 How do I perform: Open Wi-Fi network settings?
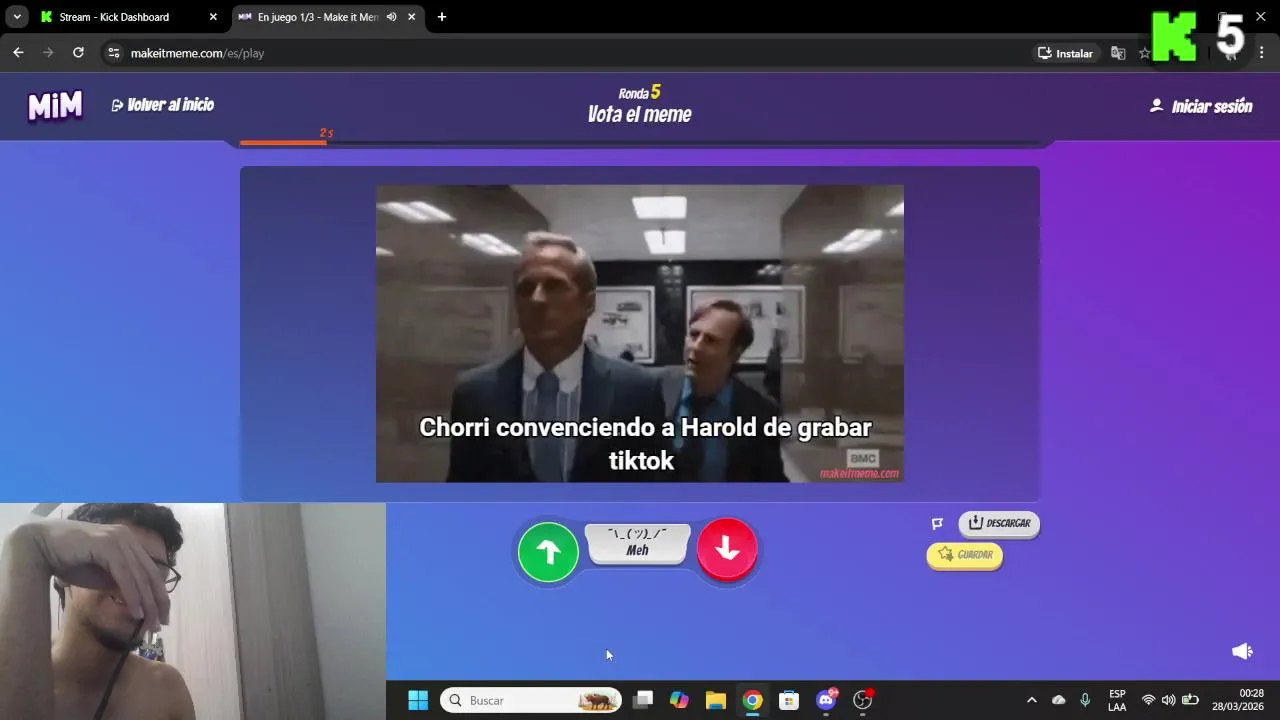(x=1148, y=700)
